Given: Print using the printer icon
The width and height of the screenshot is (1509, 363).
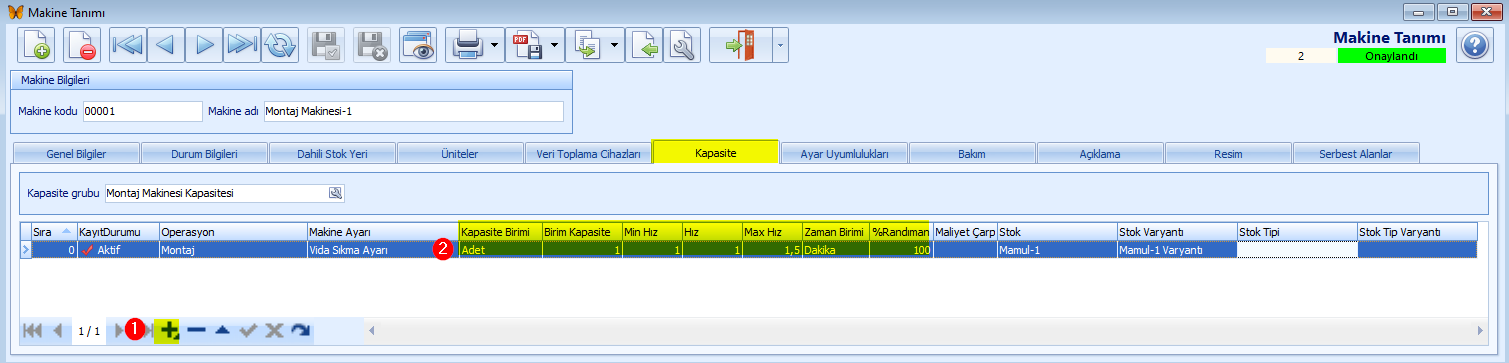Looking at the screenshot, I should point(466,46).
